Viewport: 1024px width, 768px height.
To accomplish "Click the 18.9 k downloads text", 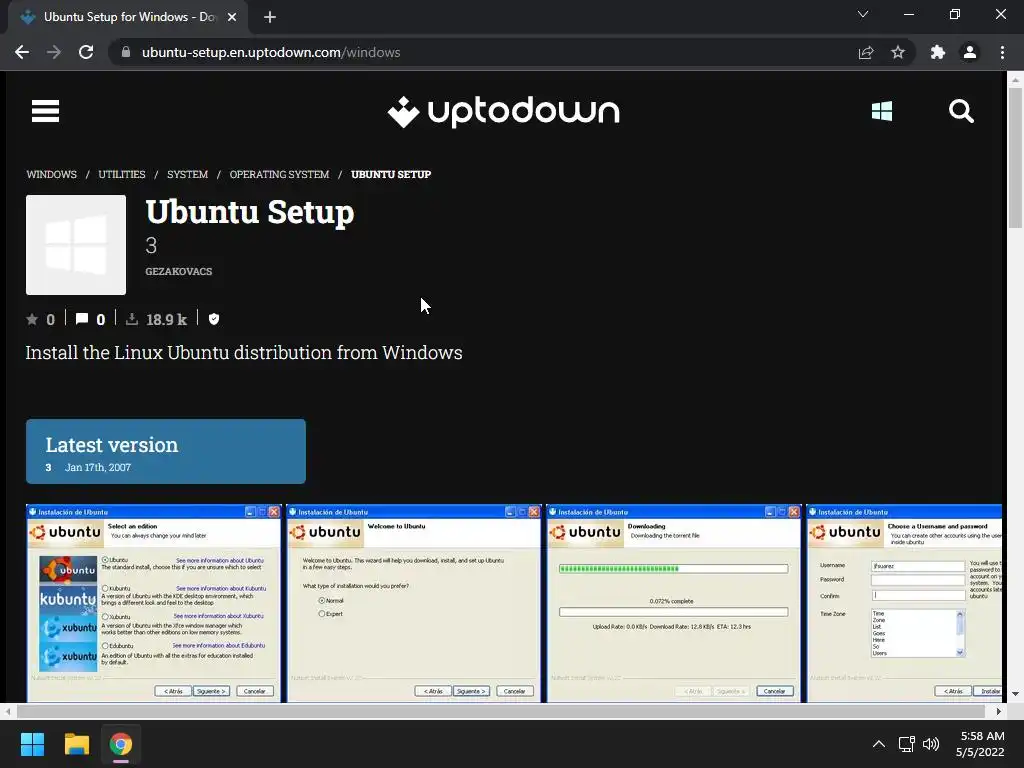I will 167,319.
